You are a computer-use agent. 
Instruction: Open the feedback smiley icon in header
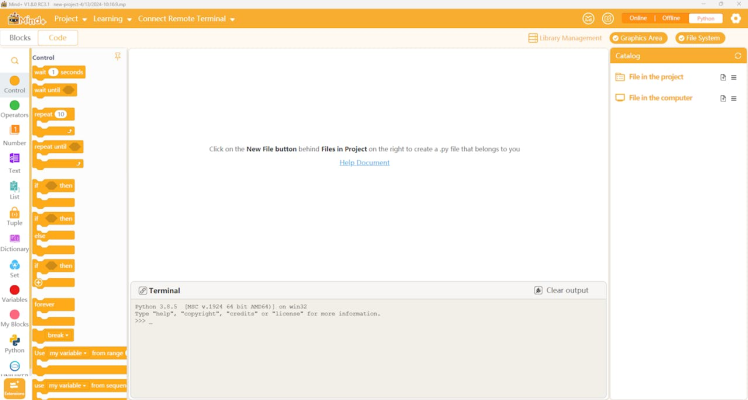pos(588,19)
